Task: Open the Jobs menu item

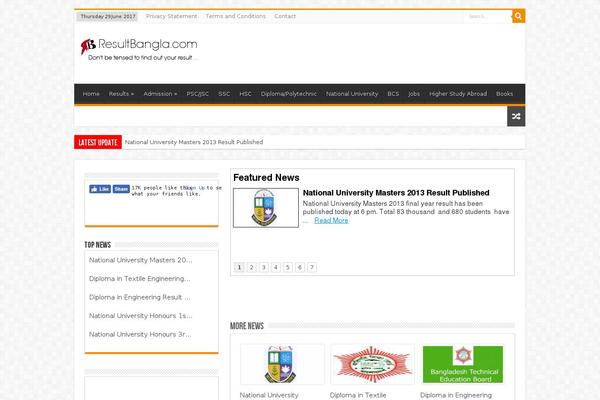Action: [x=414, y=94]
